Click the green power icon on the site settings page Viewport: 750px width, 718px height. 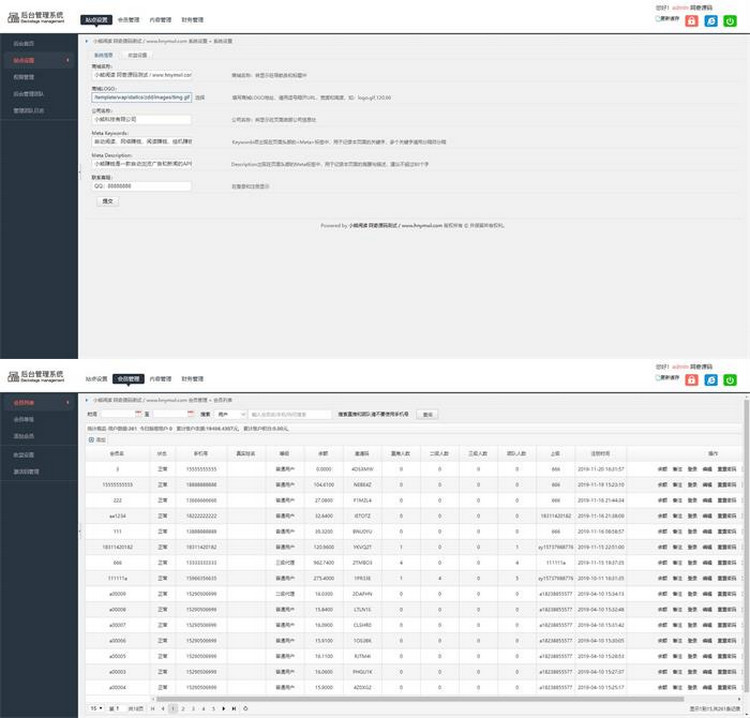pyautogui.click(x=730, y=21)
